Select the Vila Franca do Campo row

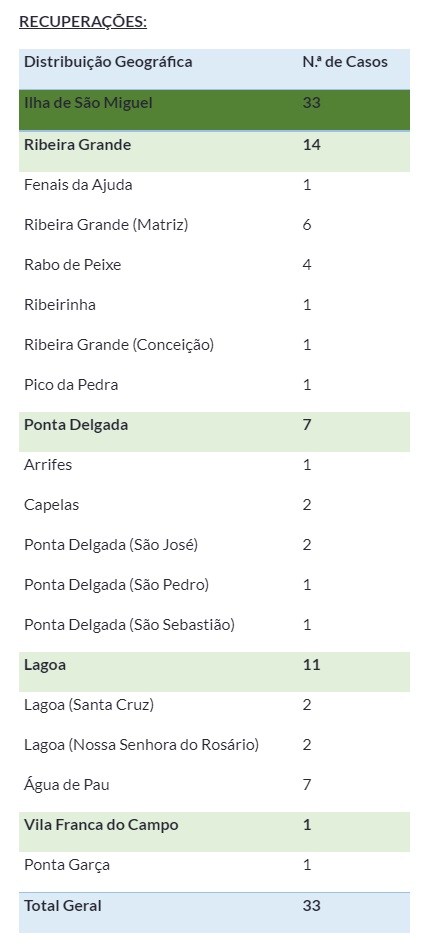[x=214, y=832]
